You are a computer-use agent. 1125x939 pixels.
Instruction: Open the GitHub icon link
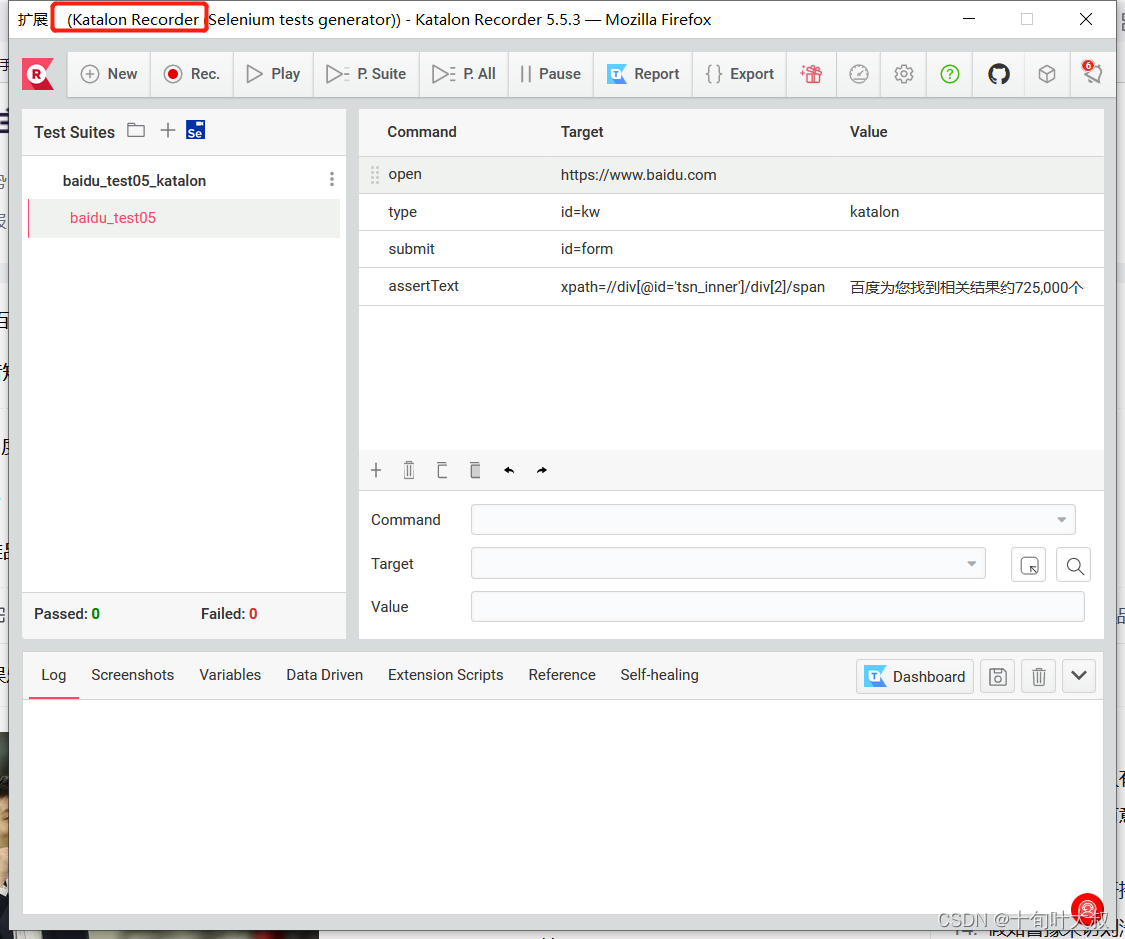coord(999,74)
